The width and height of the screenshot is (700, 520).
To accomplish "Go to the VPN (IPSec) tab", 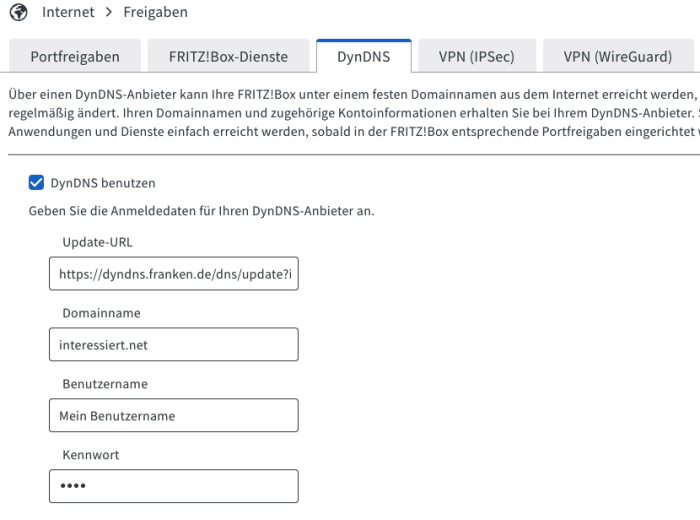I will point(475,57).
